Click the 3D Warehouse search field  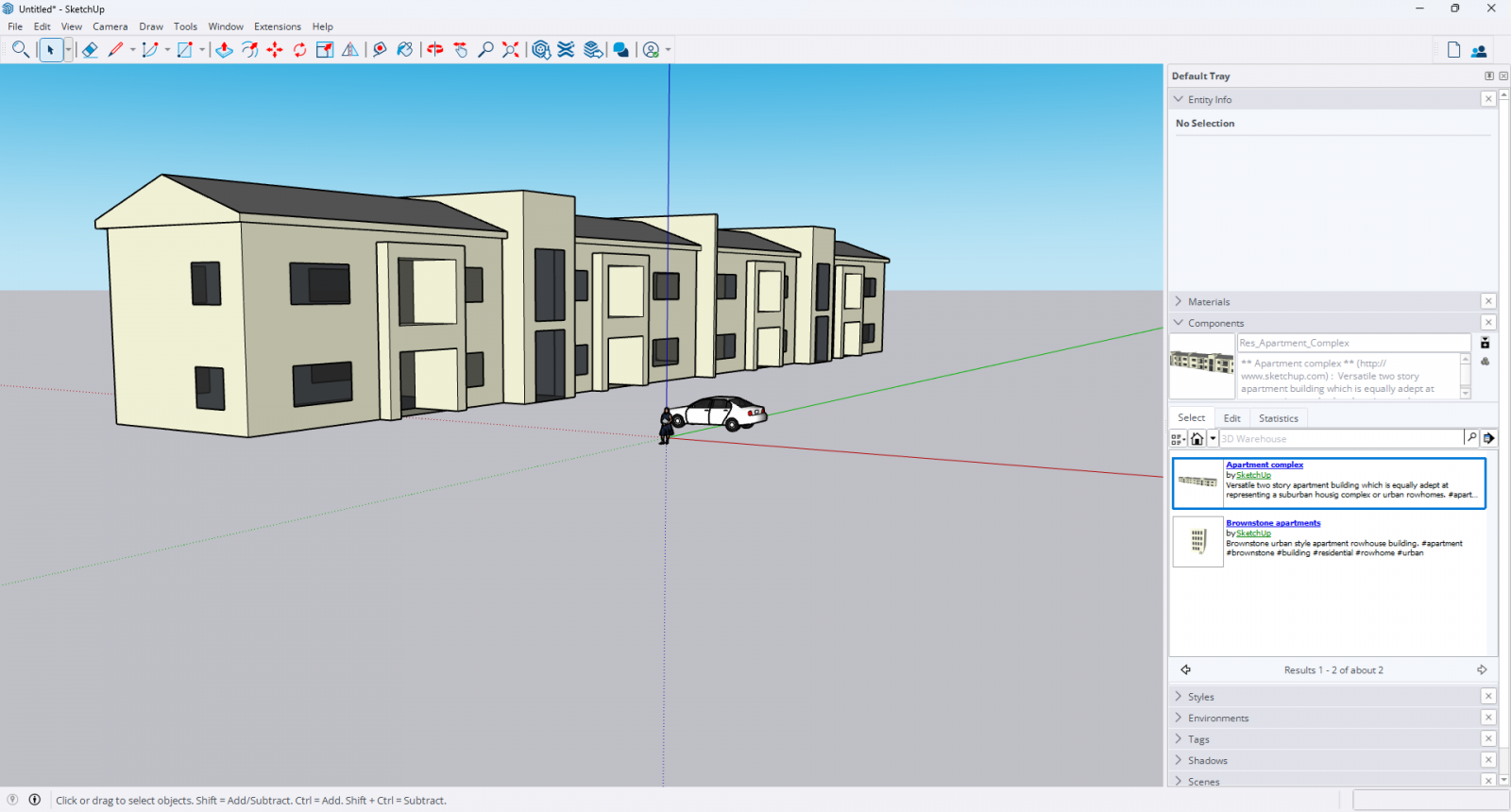click(1339, 438)
